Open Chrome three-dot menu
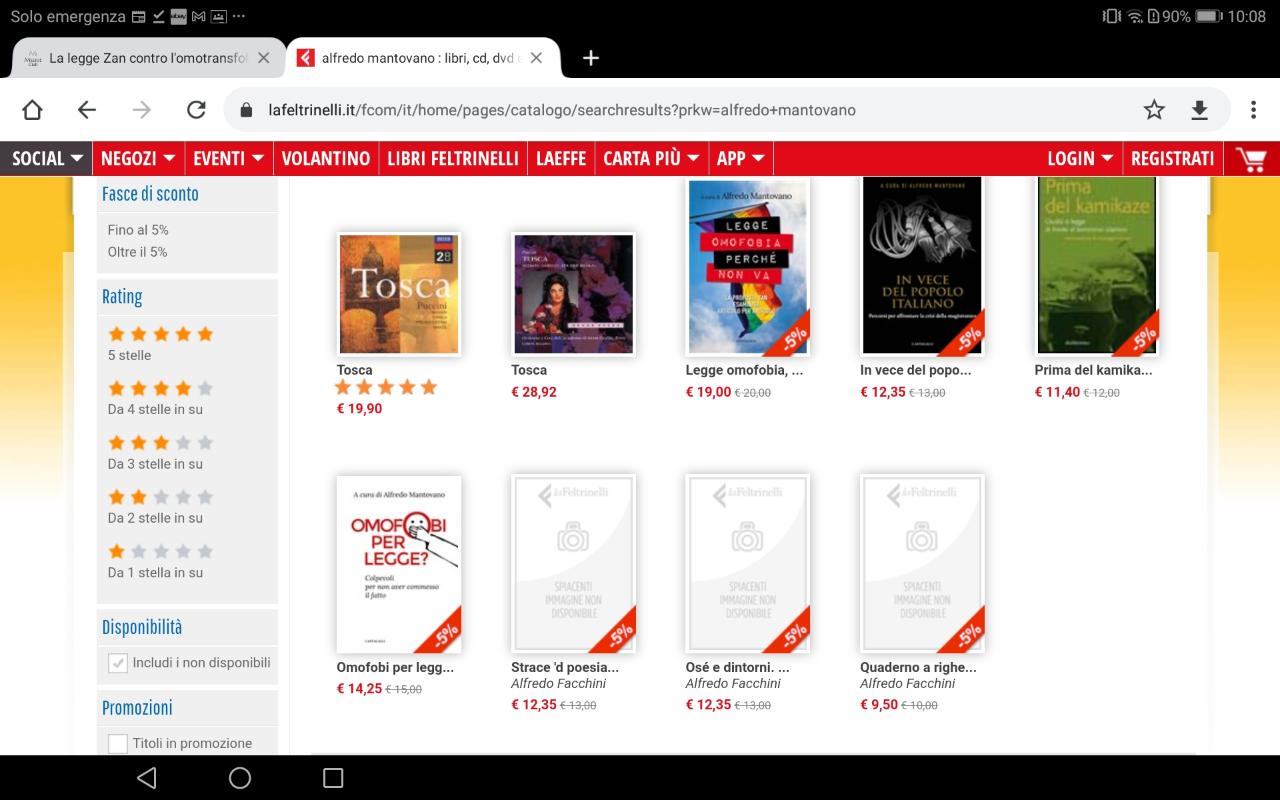This screenshot has height=800, width=1280. (x=1253, y=110)
